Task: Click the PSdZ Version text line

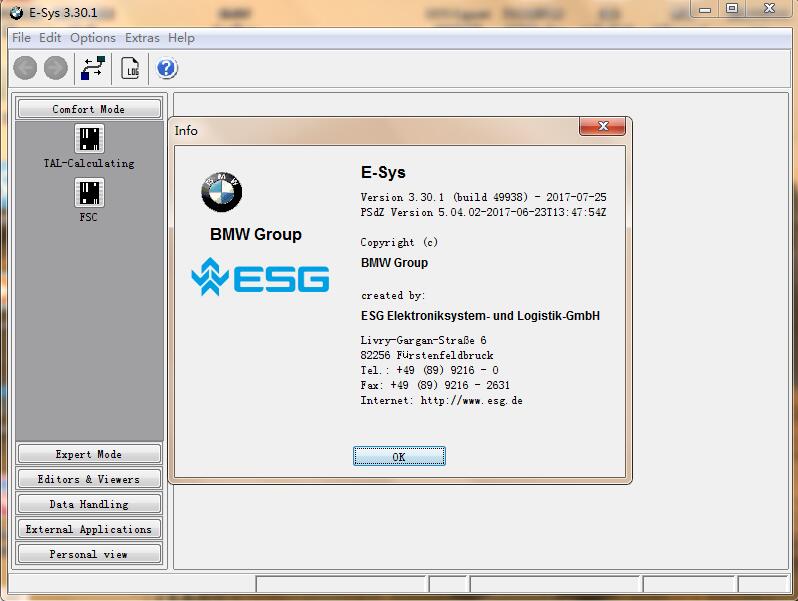Action: click(483, 212)
